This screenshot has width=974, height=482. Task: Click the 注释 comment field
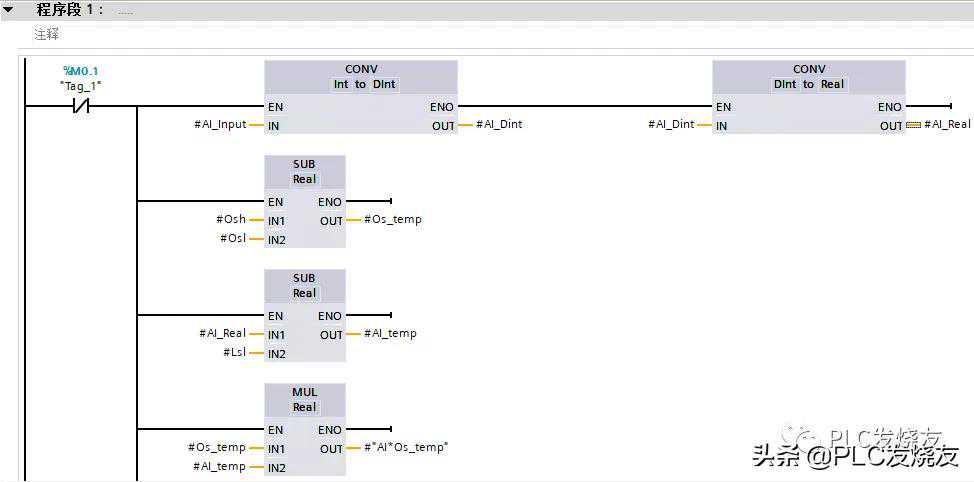(x=47, y=34)
